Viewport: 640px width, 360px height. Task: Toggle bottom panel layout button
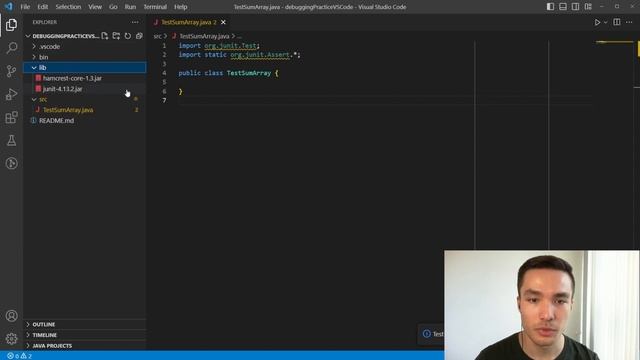point(563,7)
